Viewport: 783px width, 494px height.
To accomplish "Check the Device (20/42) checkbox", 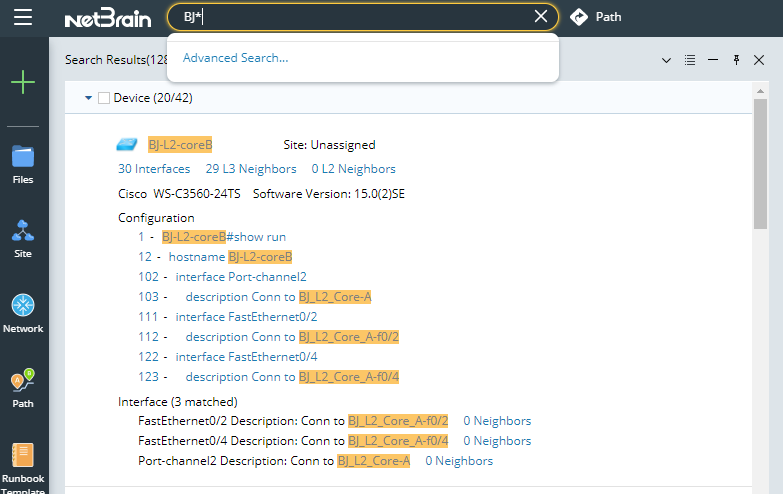I will click(x=104, y=98).
